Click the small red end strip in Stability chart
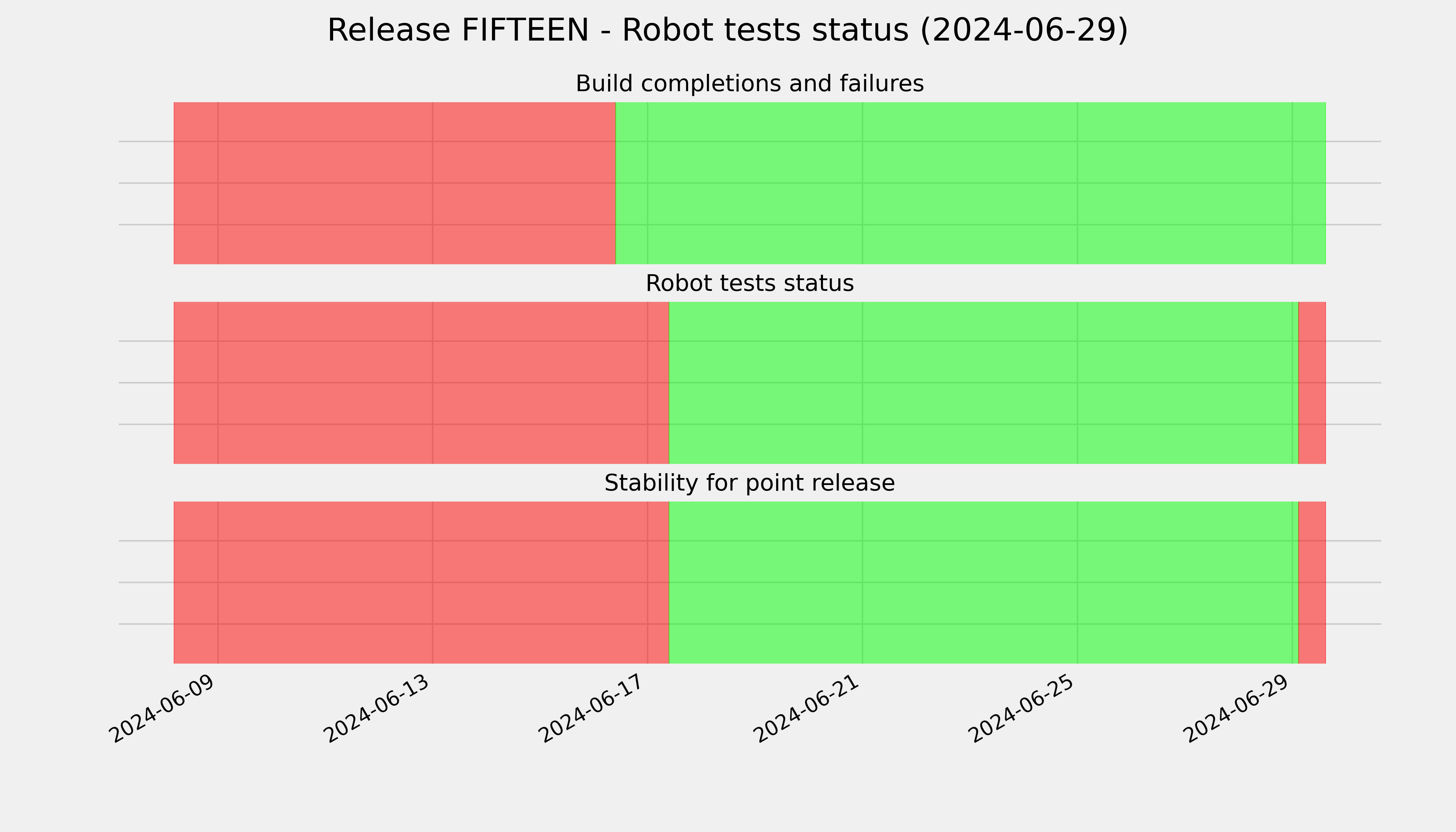Viewport: 1456px width, 832px height. click(x=1312, y=582)
